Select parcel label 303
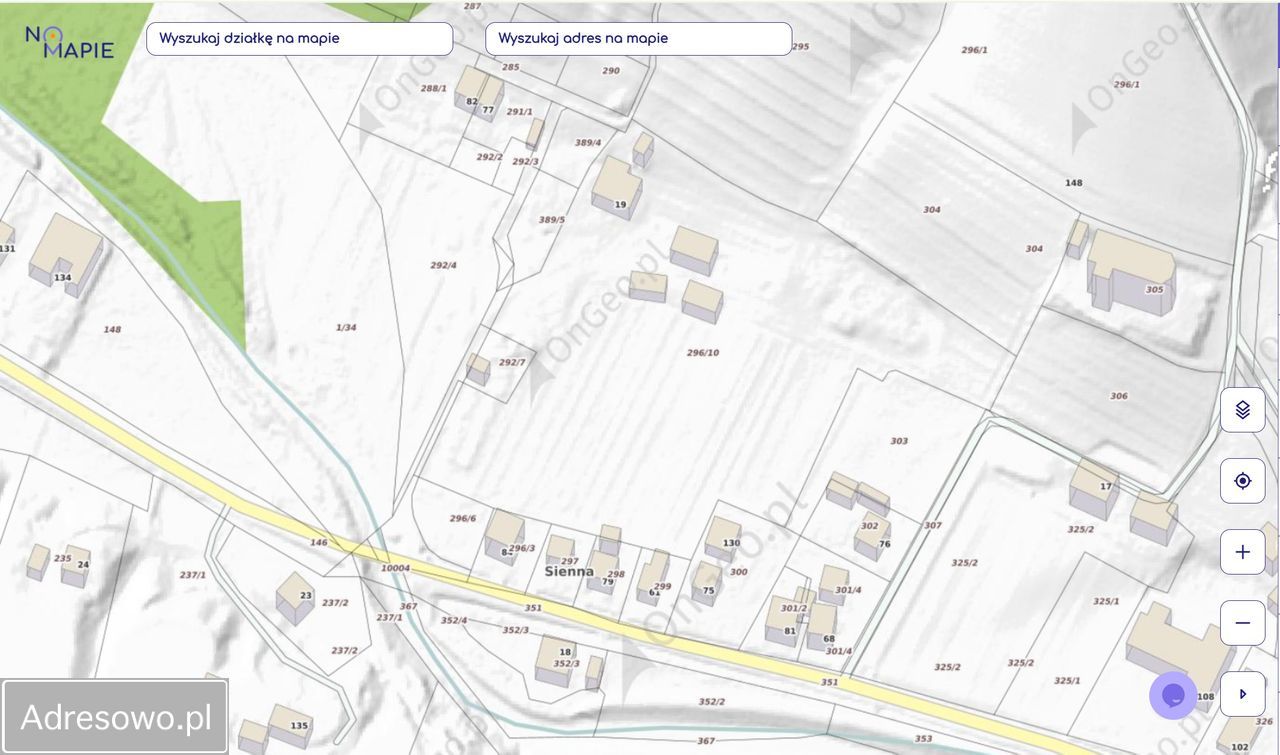The height and width of the screenshot is (755, 1280). 899,441
